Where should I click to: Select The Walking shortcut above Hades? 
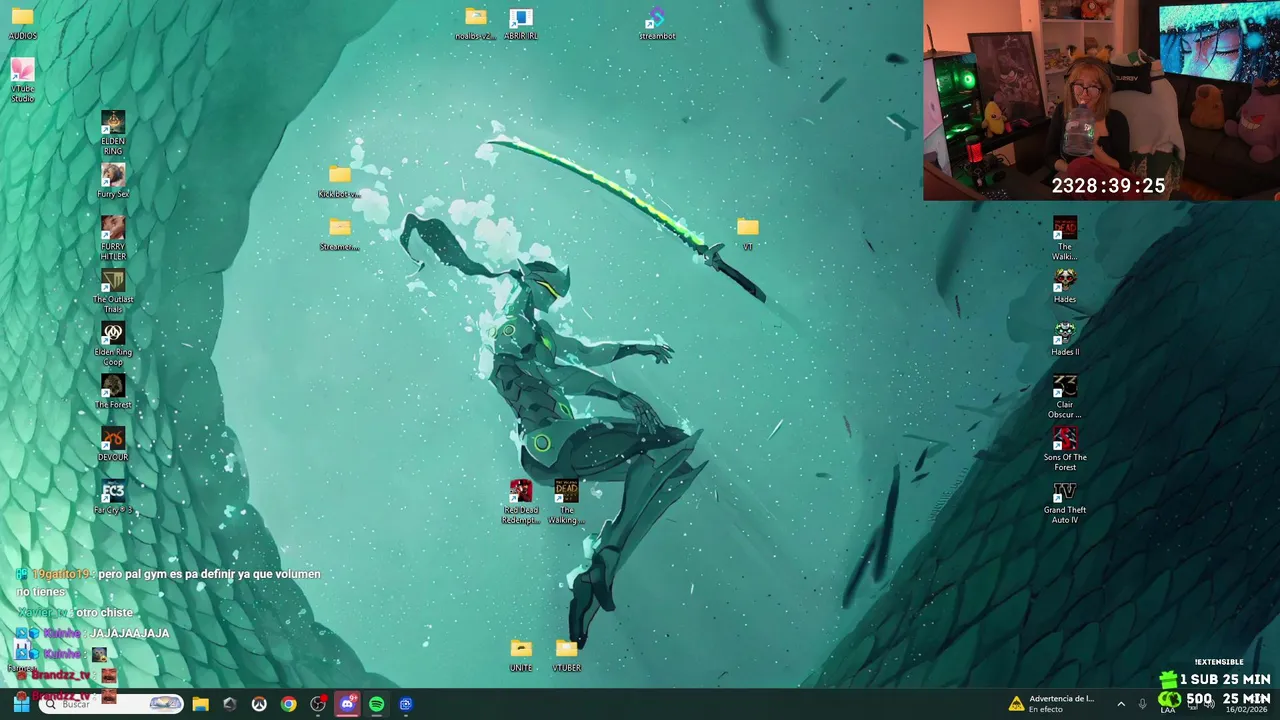1065,238
